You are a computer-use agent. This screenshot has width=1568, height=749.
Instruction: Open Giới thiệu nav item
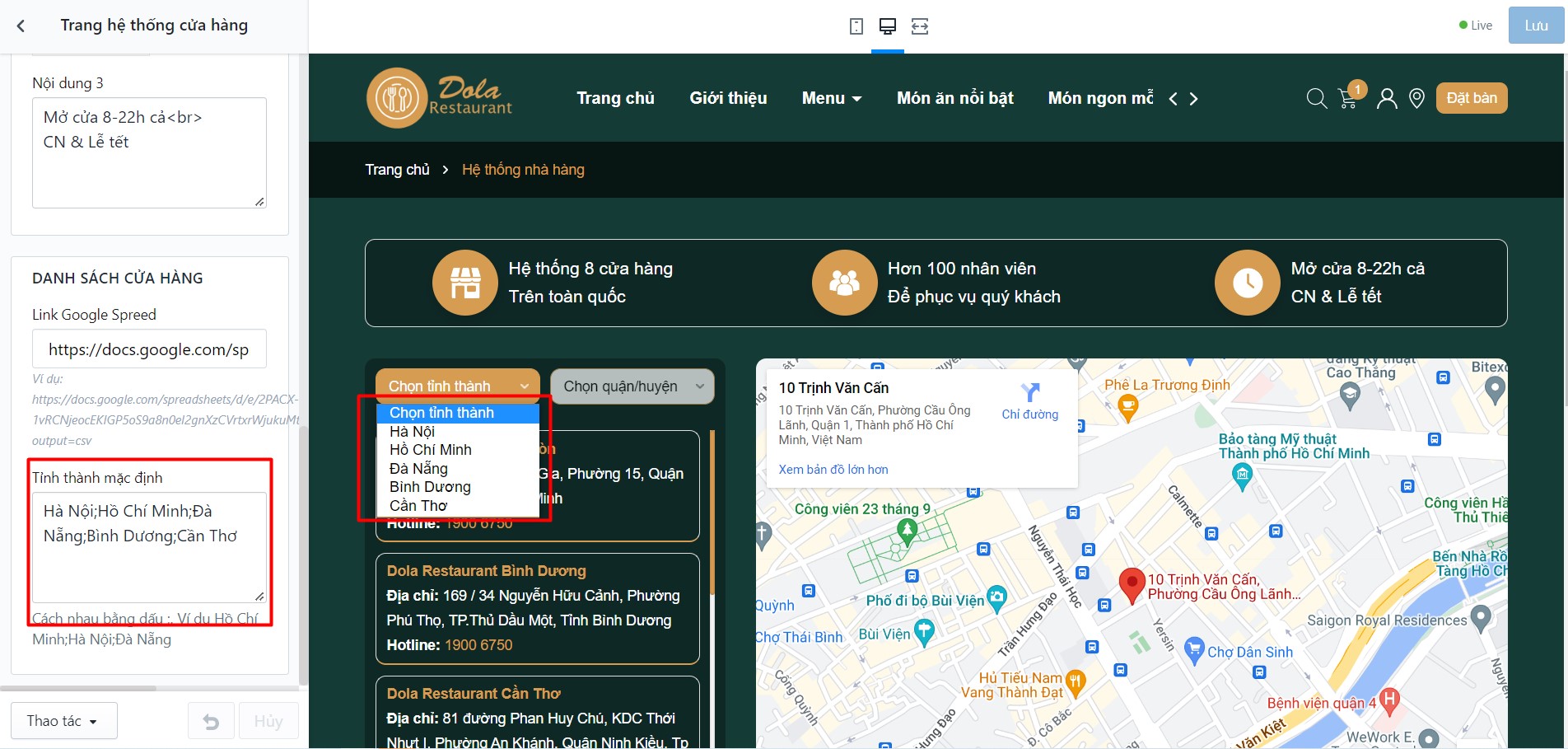pyautogui.click(x=728, y=98)
